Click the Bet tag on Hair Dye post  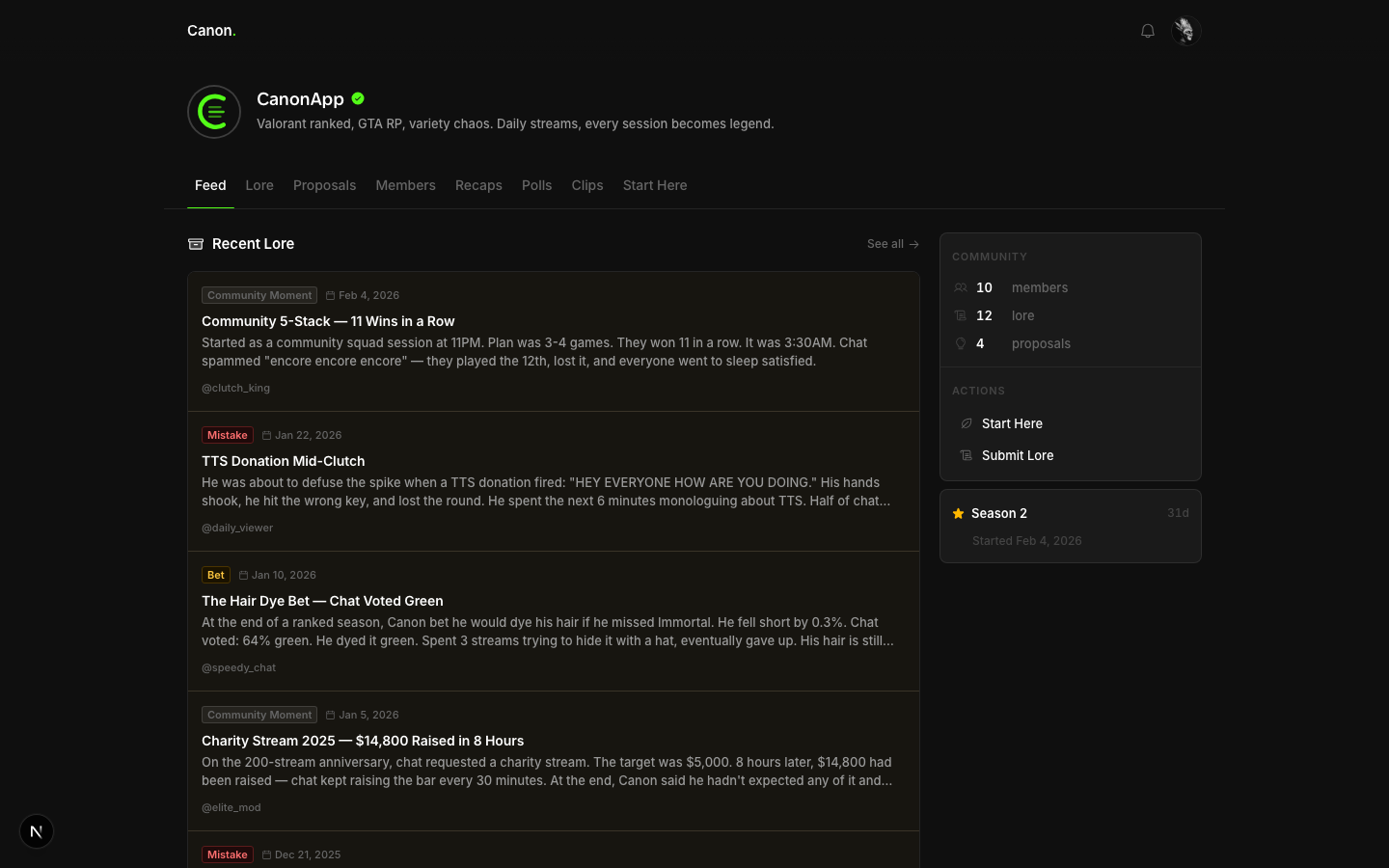click(x=215, y=575)
